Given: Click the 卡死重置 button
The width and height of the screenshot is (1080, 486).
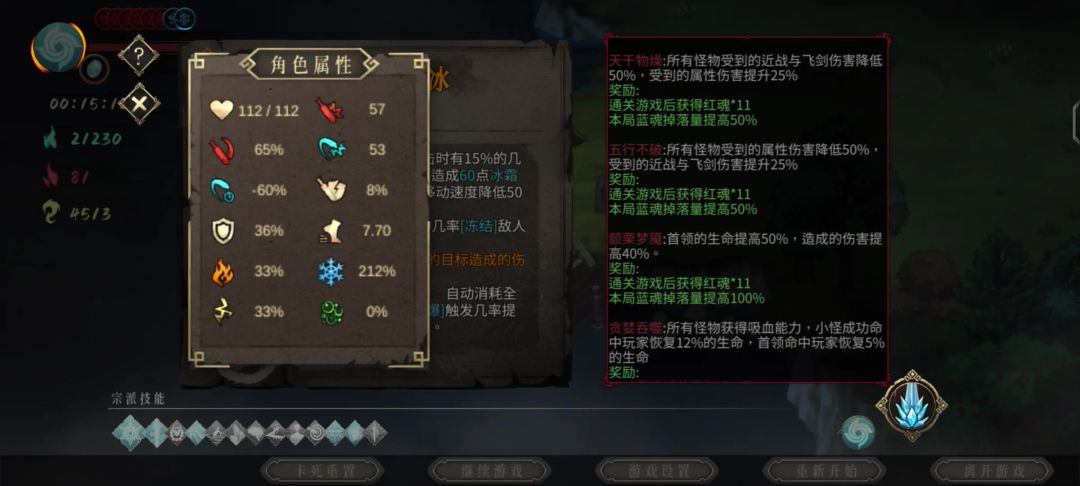Looking at the screenshot, I should 322,471.
